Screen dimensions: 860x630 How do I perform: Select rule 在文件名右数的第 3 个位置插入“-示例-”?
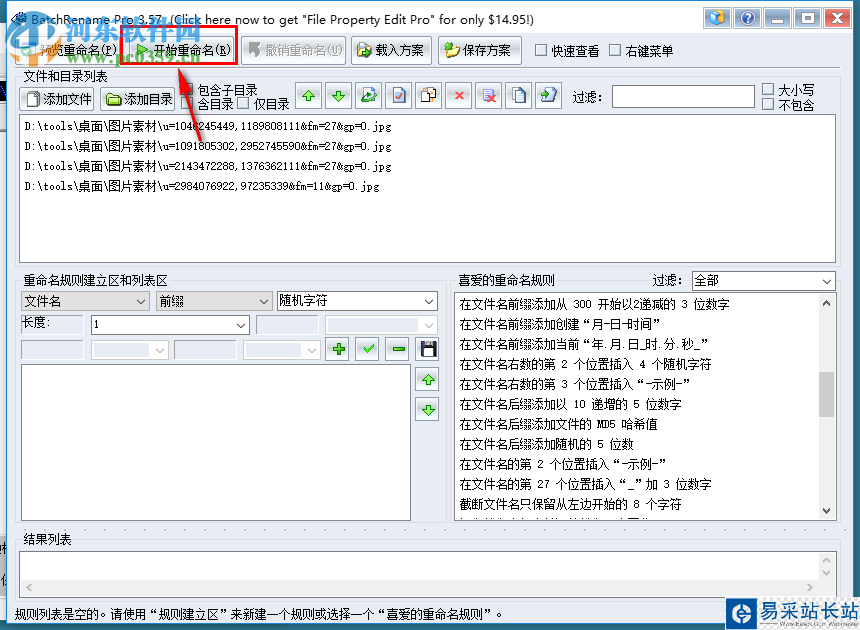tap(574, 384)
